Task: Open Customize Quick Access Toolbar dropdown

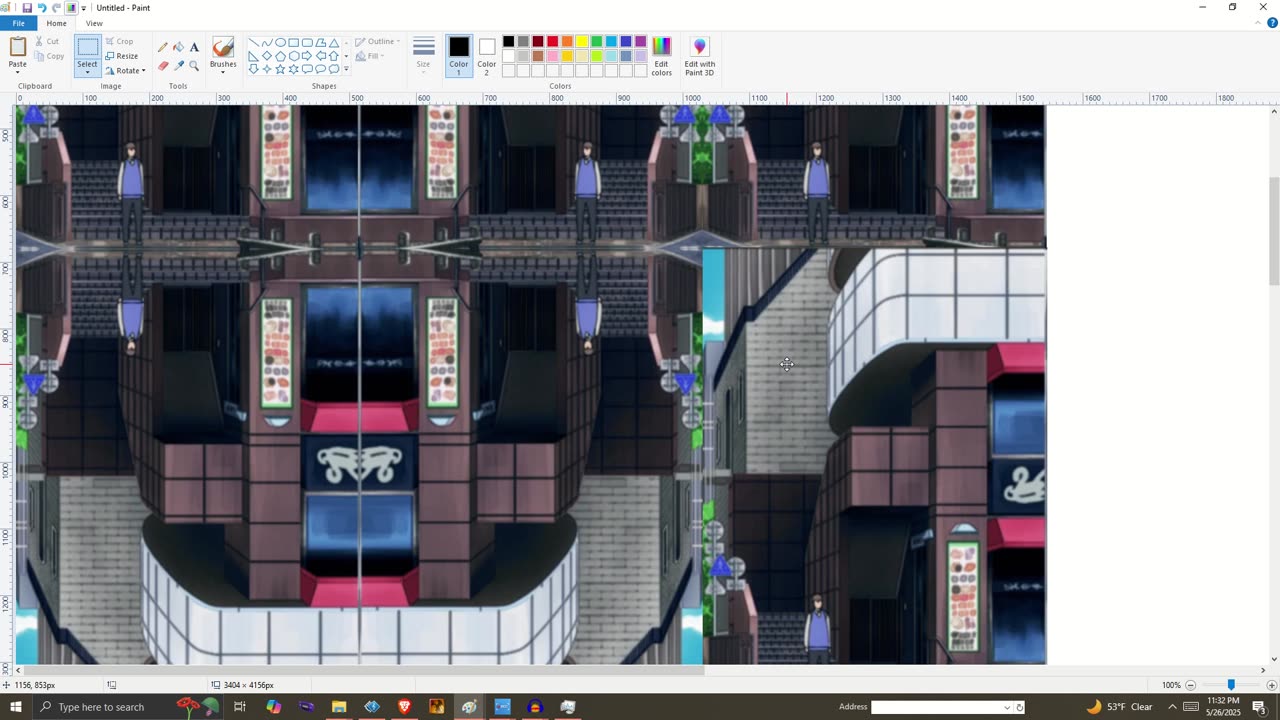Action: [84, 8]
